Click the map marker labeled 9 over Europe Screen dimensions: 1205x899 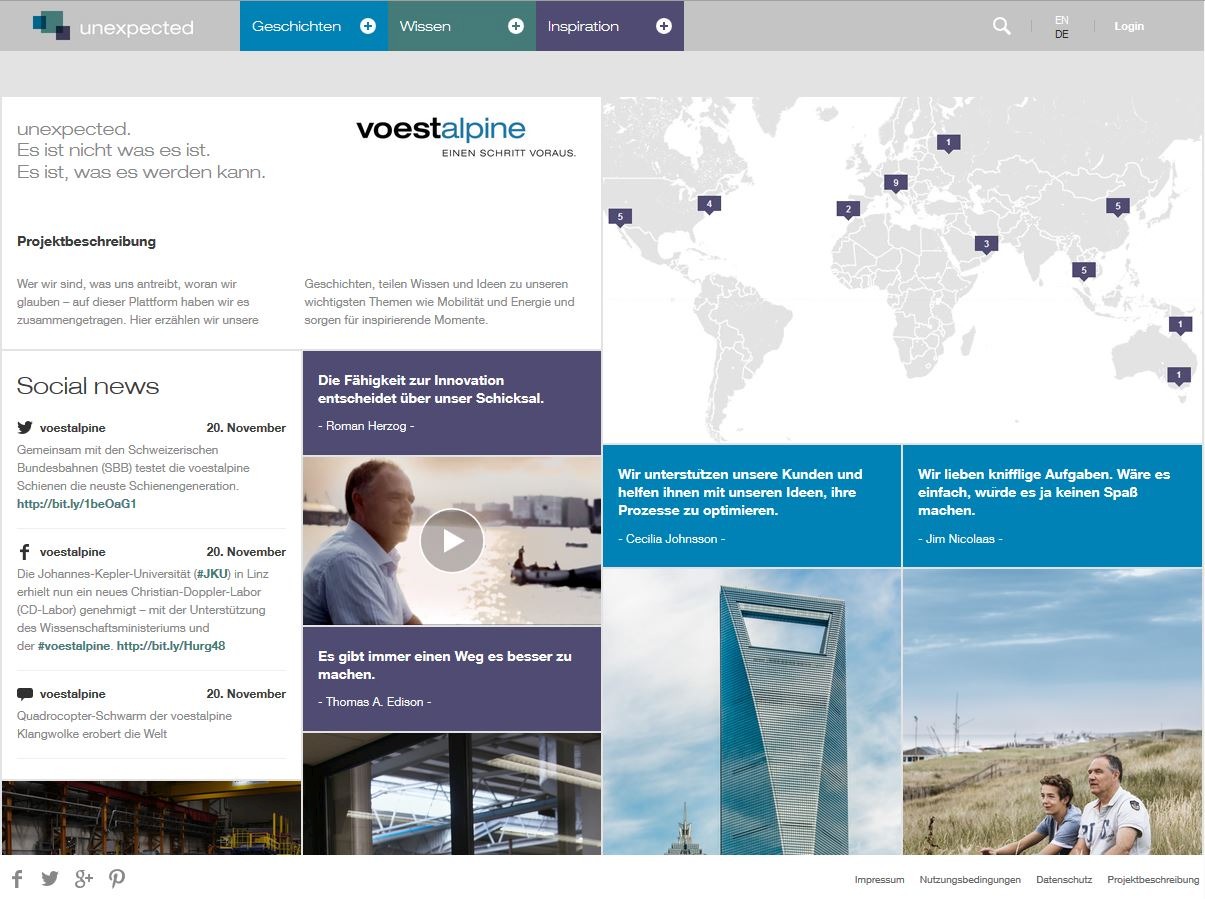click(x=894, y=182)
